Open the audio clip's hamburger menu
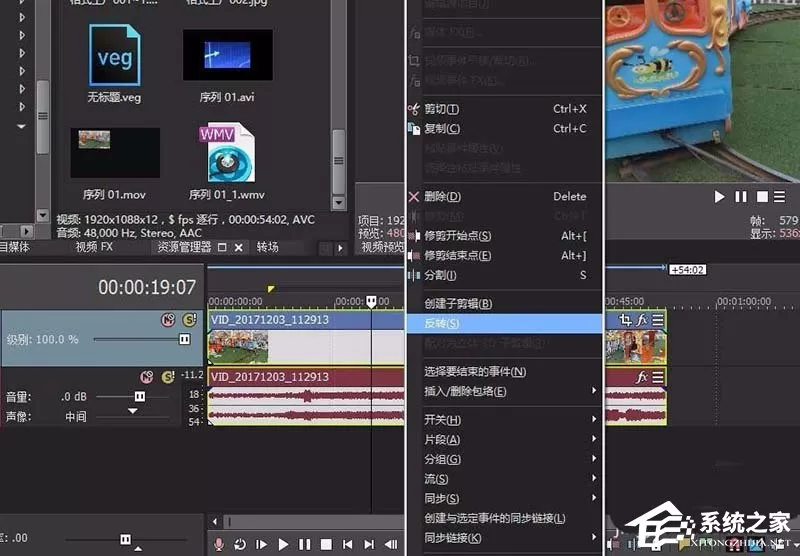The image size is (800, 556). (658, 377)
